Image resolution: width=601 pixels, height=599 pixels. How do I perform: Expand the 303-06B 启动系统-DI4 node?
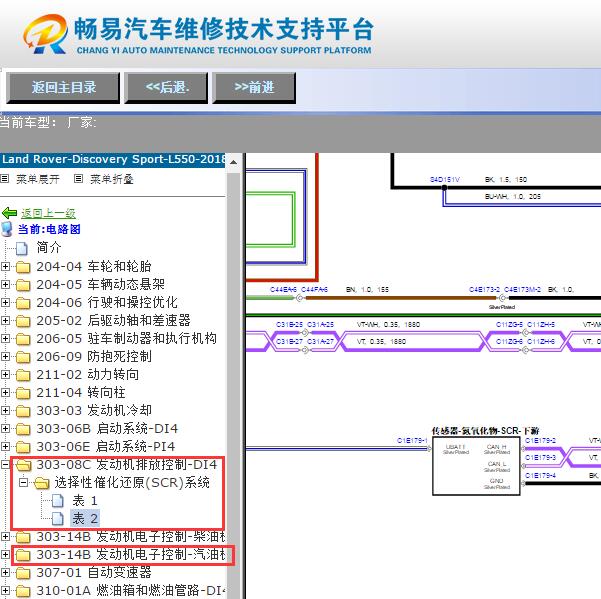(5, 428)
